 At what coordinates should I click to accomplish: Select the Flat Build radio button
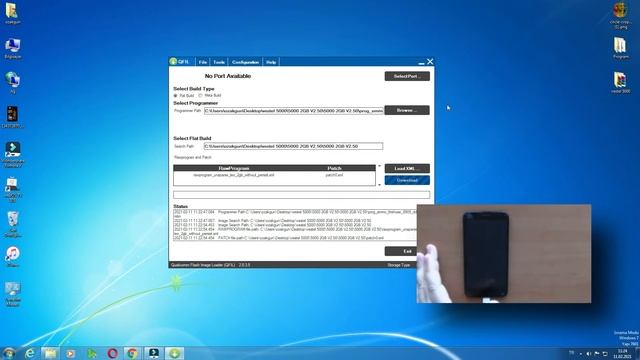(176, 96)
